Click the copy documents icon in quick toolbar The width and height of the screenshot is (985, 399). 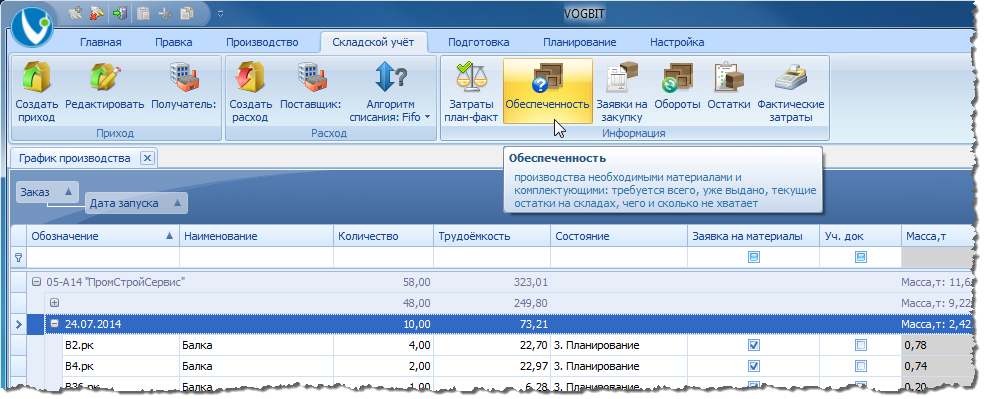[187, 12]
